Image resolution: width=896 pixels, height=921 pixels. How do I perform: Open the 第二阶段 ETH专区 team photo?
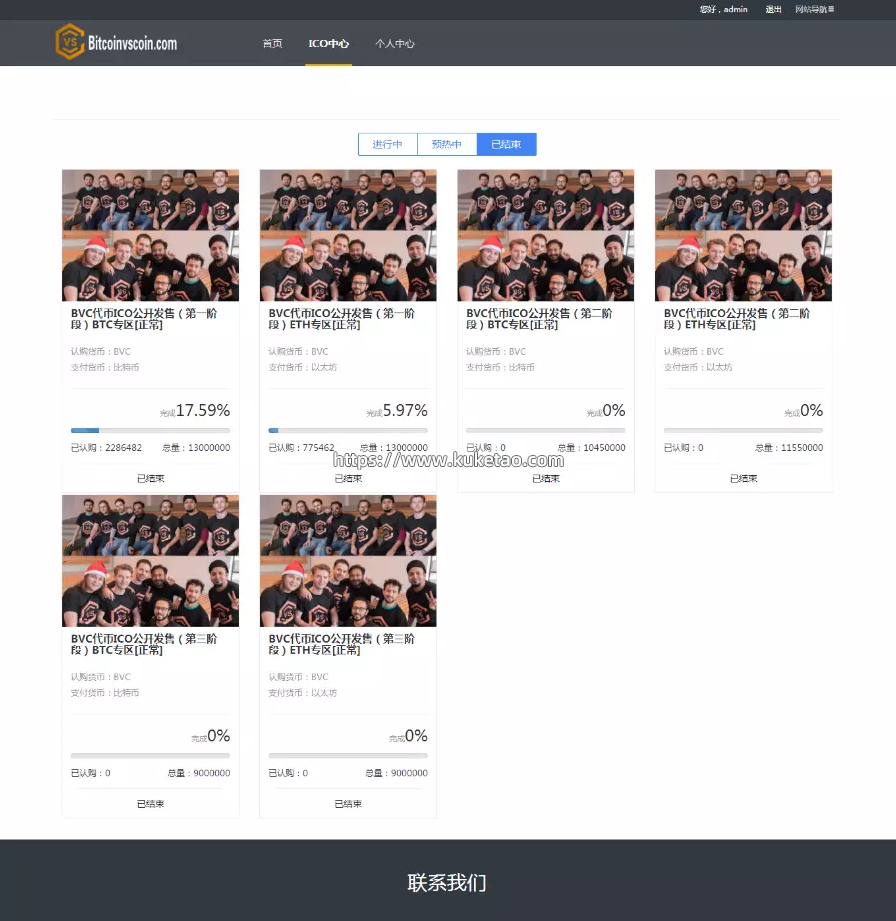pyautogui.click(x=743, y=236)
